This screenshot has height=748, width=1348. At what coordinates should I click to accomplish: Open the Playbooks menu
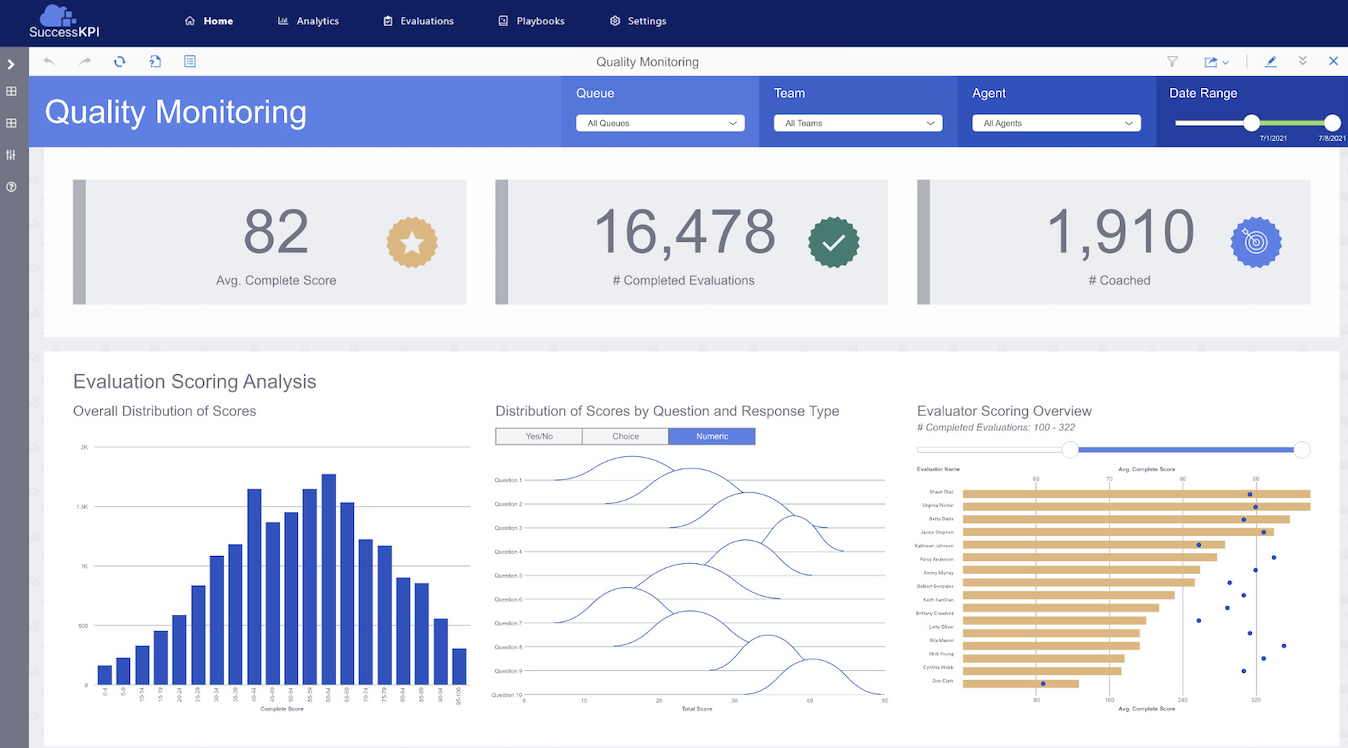tap(531, 20)
